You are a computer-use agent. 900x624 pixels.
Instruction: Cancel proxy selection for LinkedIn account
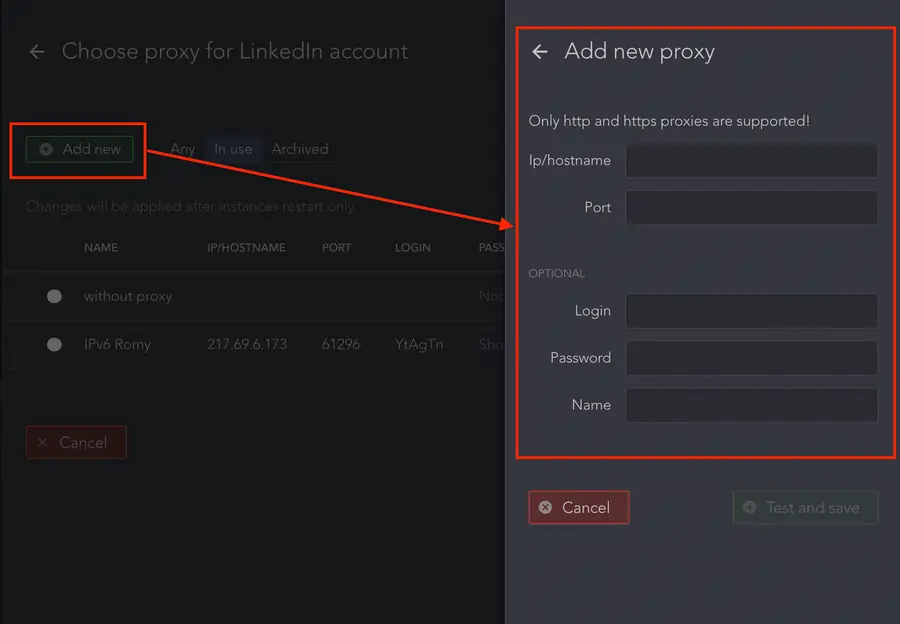(x=76, y=442)
